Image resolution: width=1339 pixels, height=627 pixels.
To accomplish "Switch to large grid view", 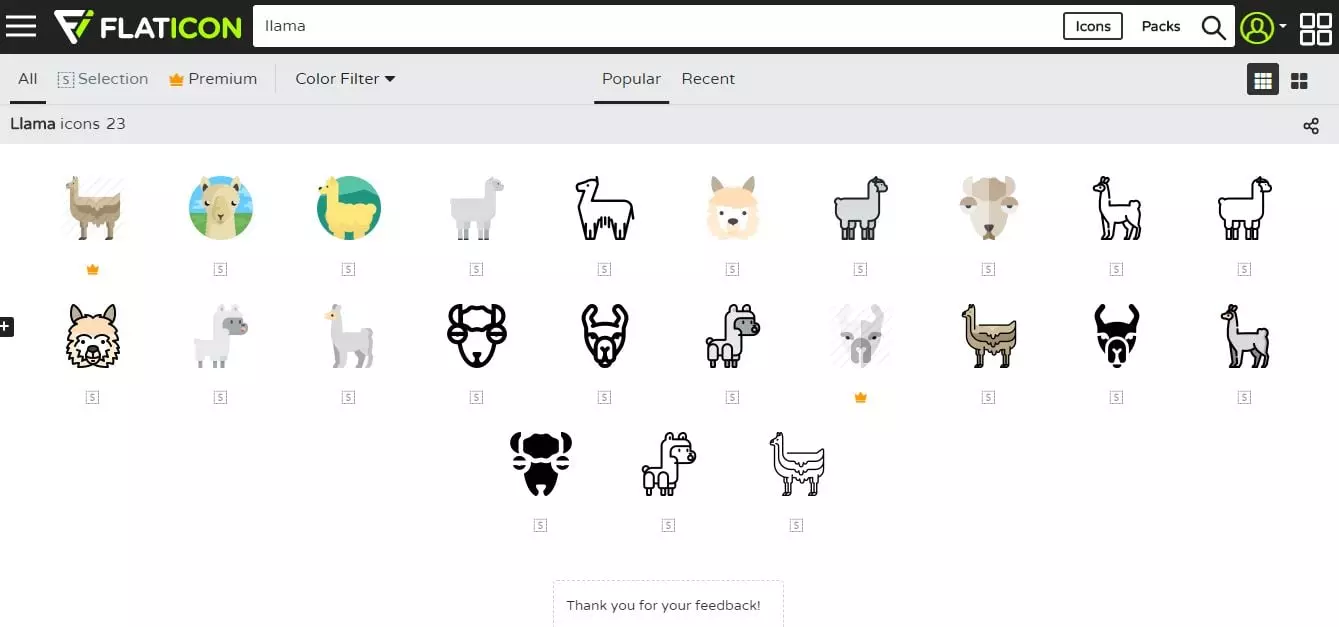I will 1299,81.
